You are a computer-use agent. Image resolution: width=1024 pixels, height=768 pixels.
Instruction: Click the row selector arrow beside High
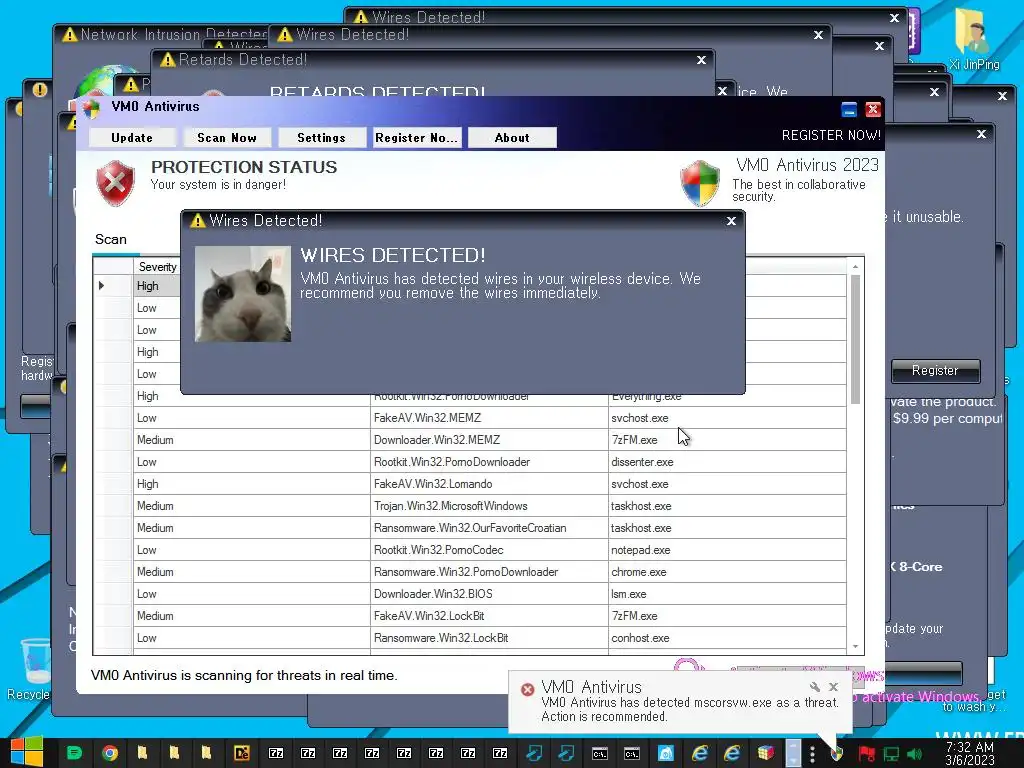click(x=102, y=285)
